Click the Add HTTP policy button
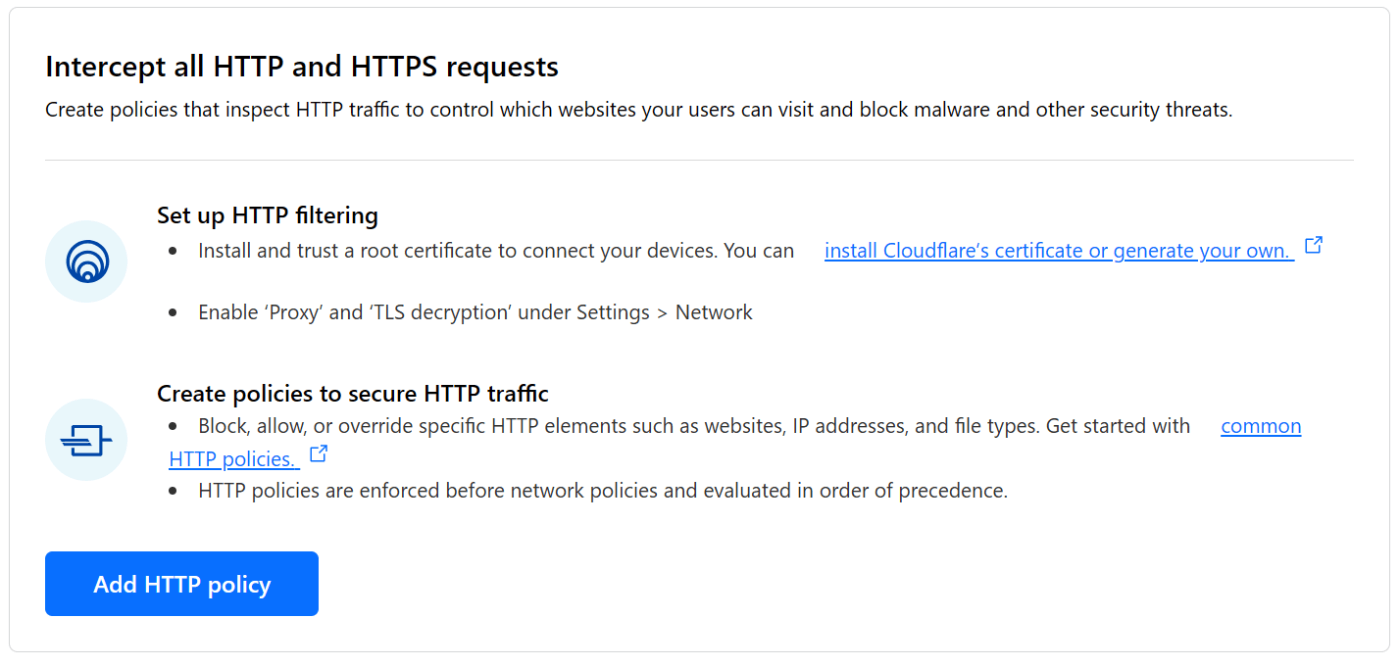Image resolution: width=1400 pixels, height=666 pixels. (x=181, y=583)
